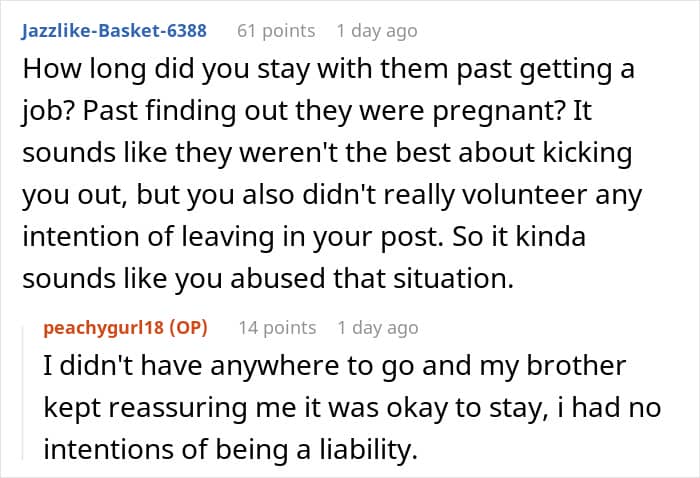Click the timestamp on peachygurl18's reply
Image resolution: width=700 pixels, height=478 pixels.
tap(378, 327)
